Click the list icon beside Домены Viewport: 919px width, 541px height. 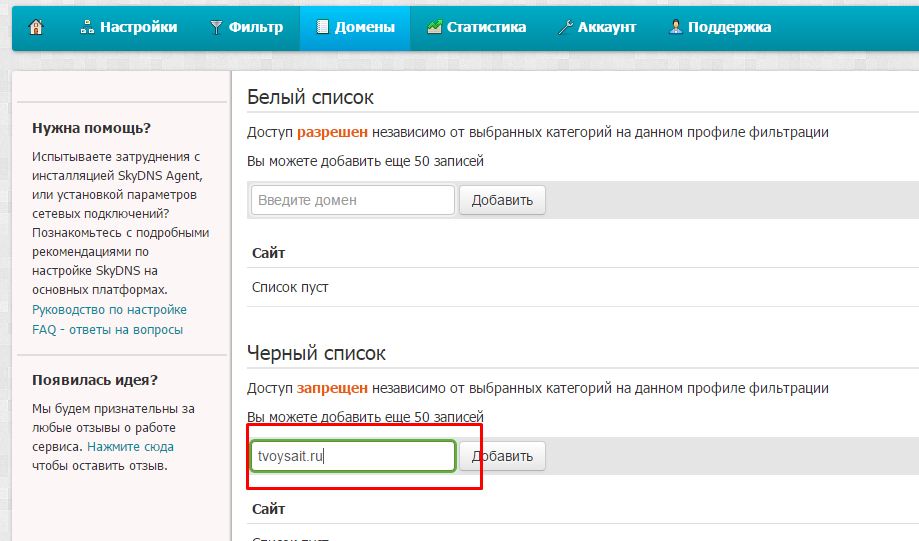coord(321,27)
